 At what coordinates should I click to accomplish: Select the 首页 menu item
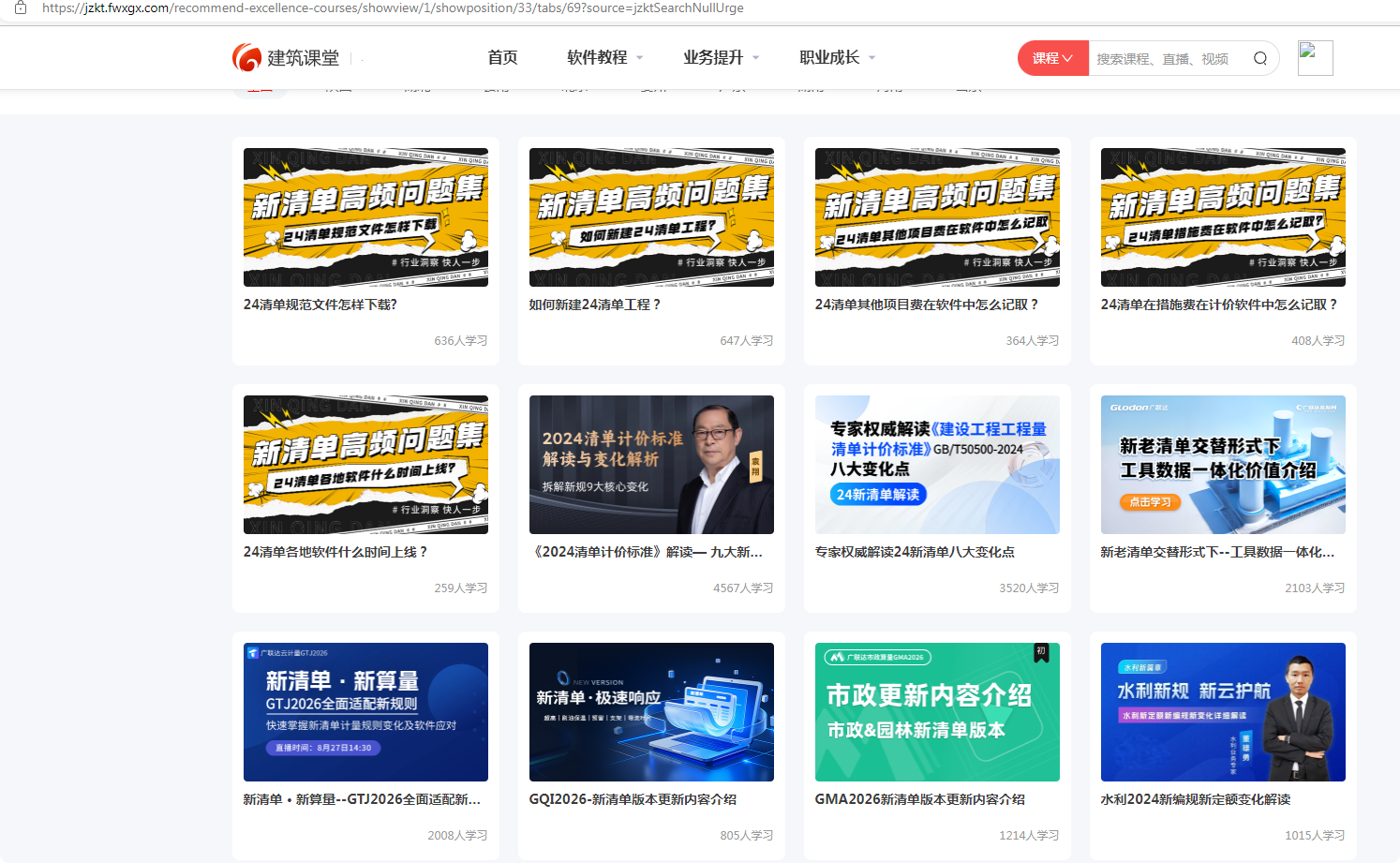tap(502, 57)
